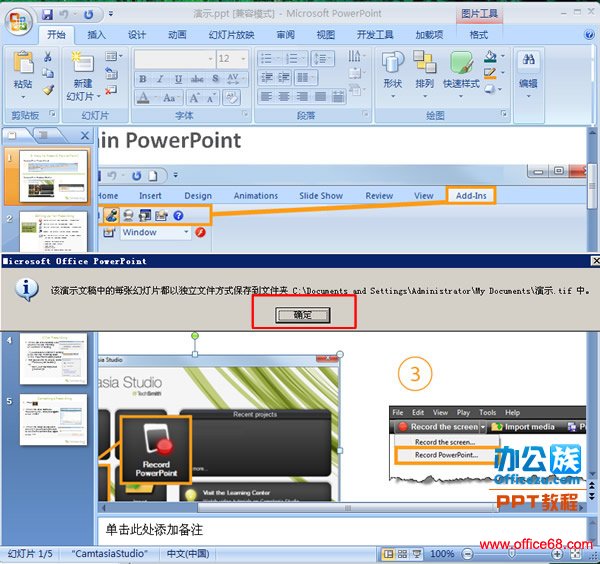Toggle strikethrough (abc) formatting
Image resolution: width=600 pixels, height=564 pixels.
tap(197, 79)
